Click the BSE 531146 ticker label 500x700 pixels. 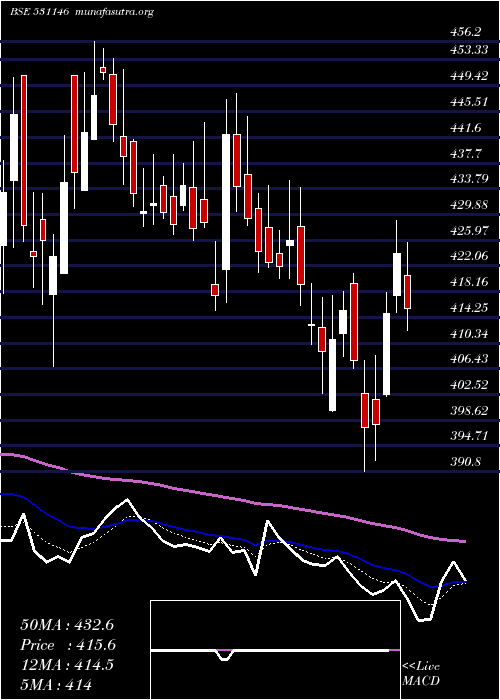(39, 12)
